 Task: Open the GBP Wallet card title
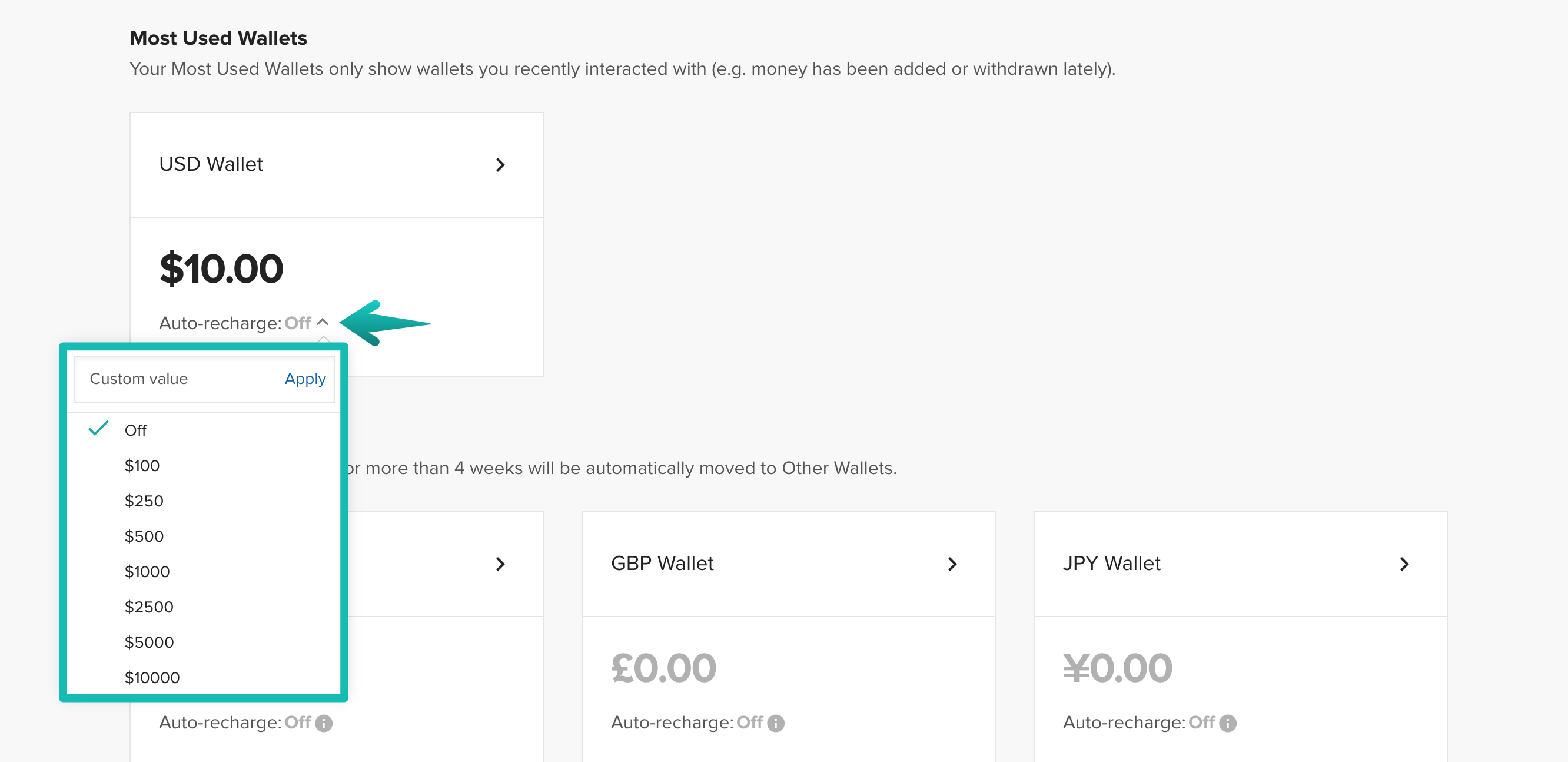pos(662,564)
